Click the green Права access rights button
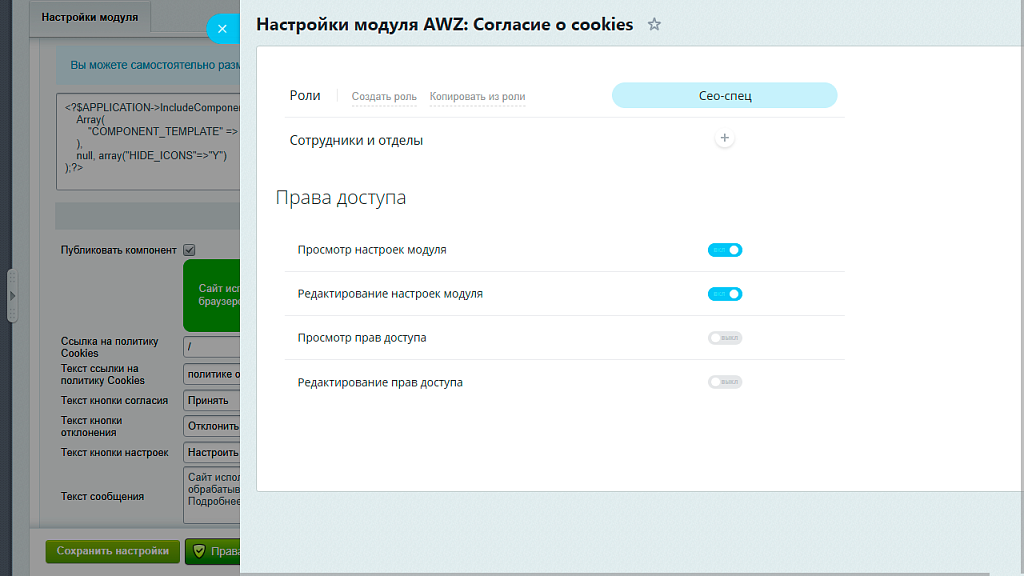1024x576 pixels. tap(215, 551)
